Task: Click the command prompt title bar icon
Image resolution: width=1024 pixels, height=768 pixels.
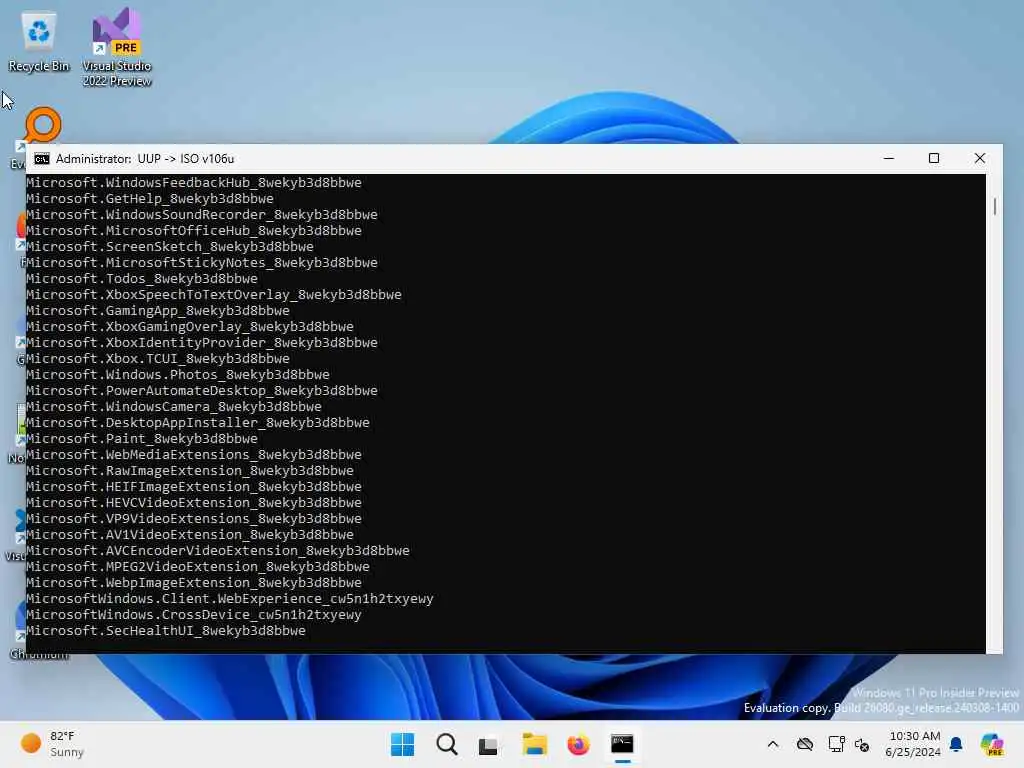Action: pos(42,159)
